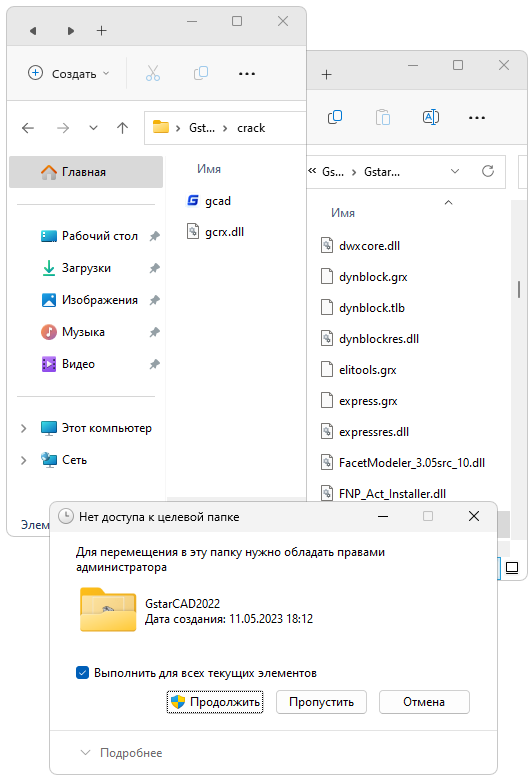
Task: Open the three-dots menu in the Gstar window
Action: 477,117
